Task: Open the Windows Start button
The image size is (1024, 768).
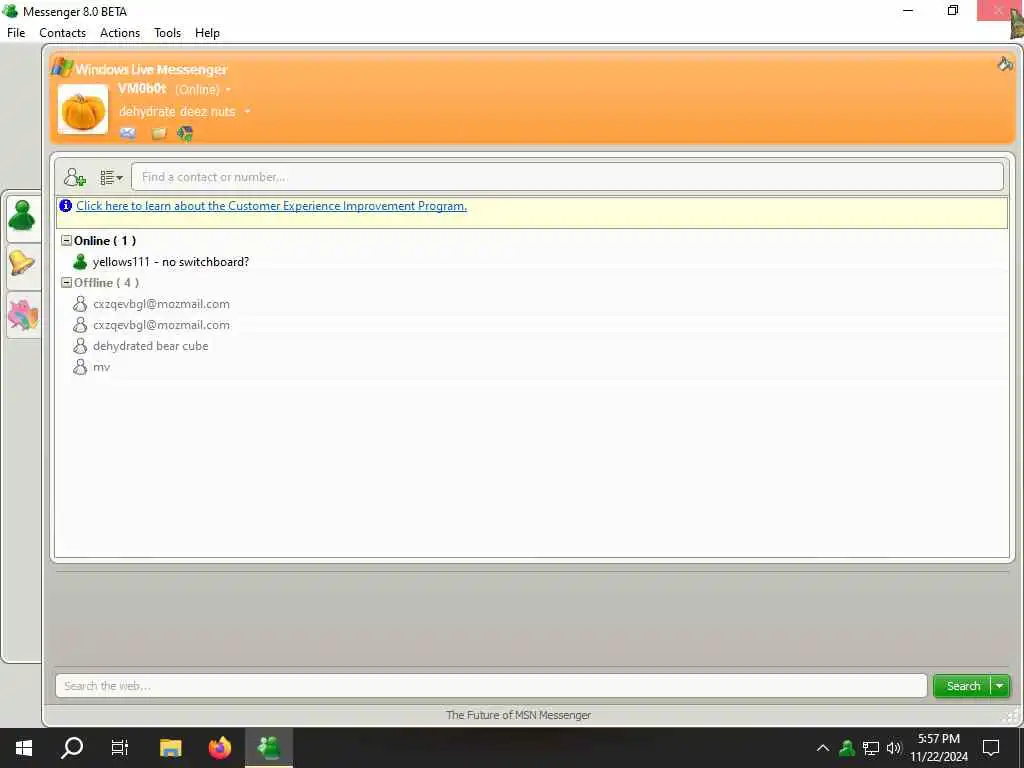Action: click(x=24, y=747)
